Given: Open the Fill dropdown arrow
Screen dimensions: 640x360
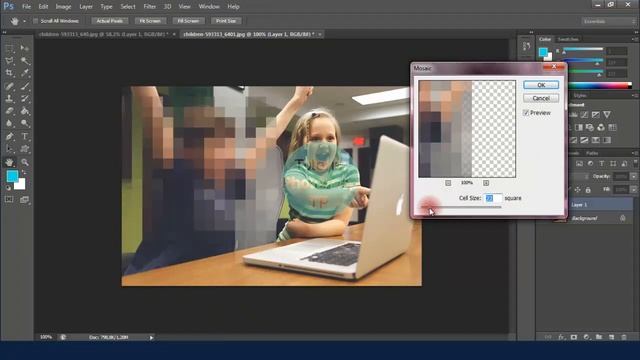Looking at the screenshot, I should (x=633, y=190).
